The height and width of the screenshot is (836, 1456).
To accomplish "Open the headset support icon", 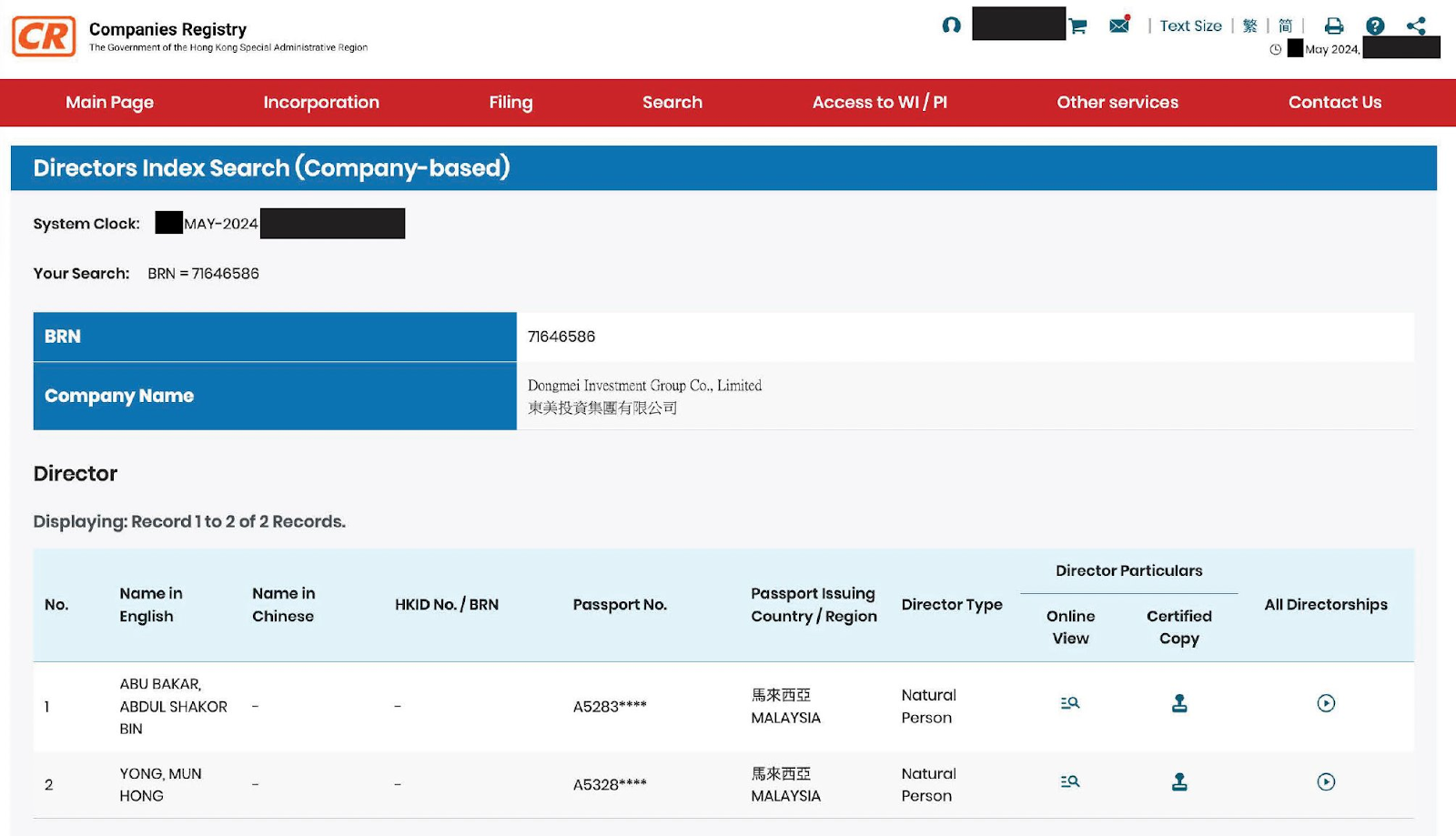I will (x=951, y=25).
